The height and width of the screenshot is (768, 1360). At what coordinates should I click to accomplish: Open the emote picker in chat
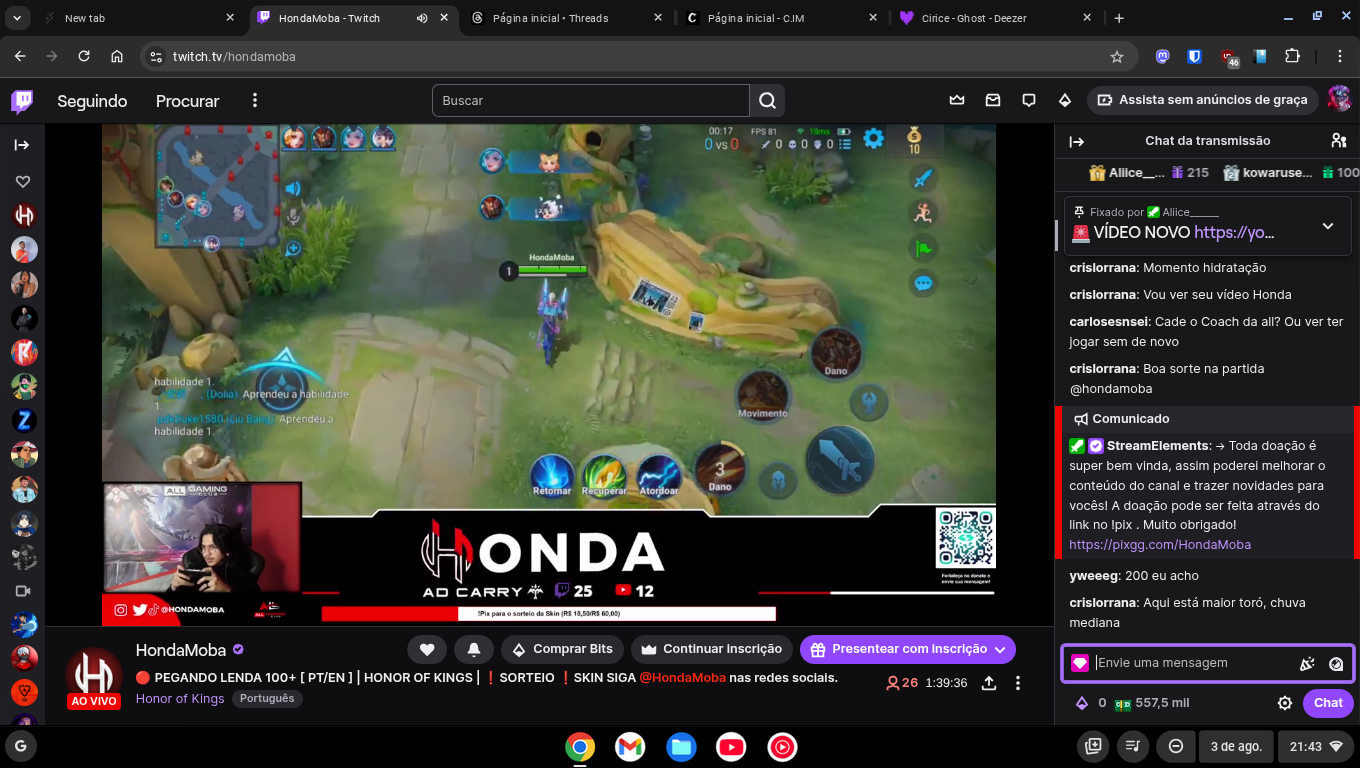1336,663
